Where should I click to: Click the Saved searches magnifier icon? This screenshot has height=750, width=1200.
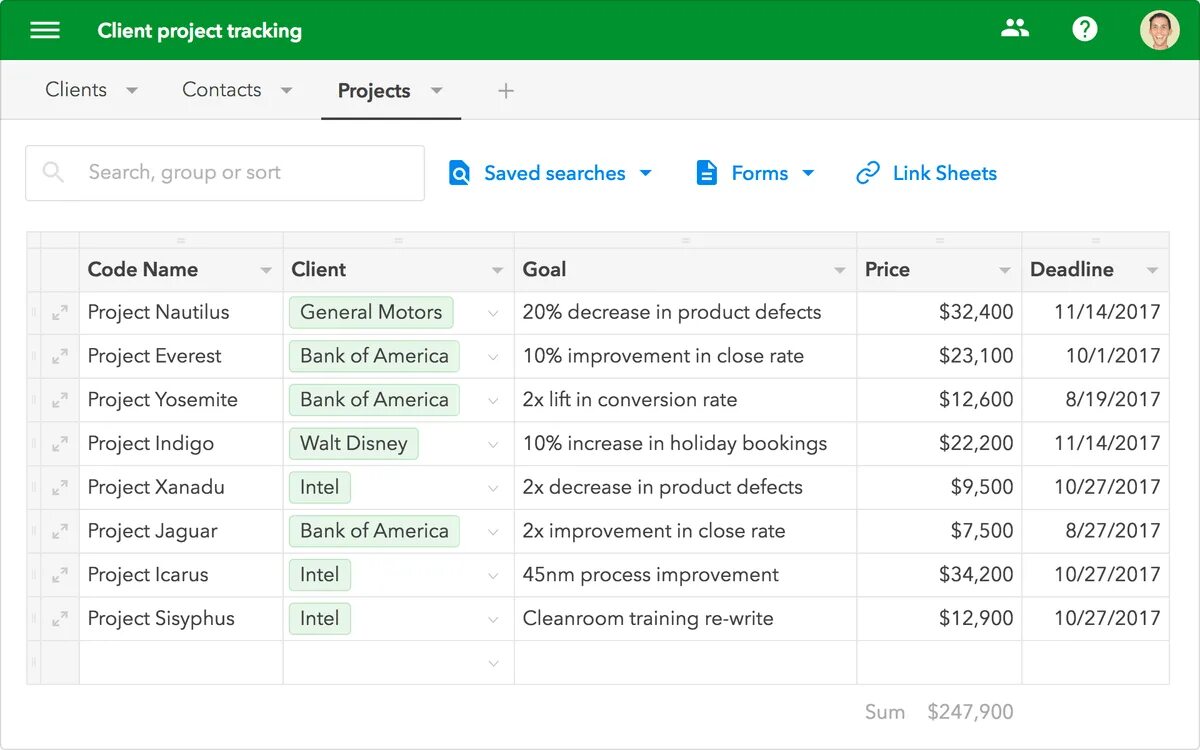[x=459, y=173]
